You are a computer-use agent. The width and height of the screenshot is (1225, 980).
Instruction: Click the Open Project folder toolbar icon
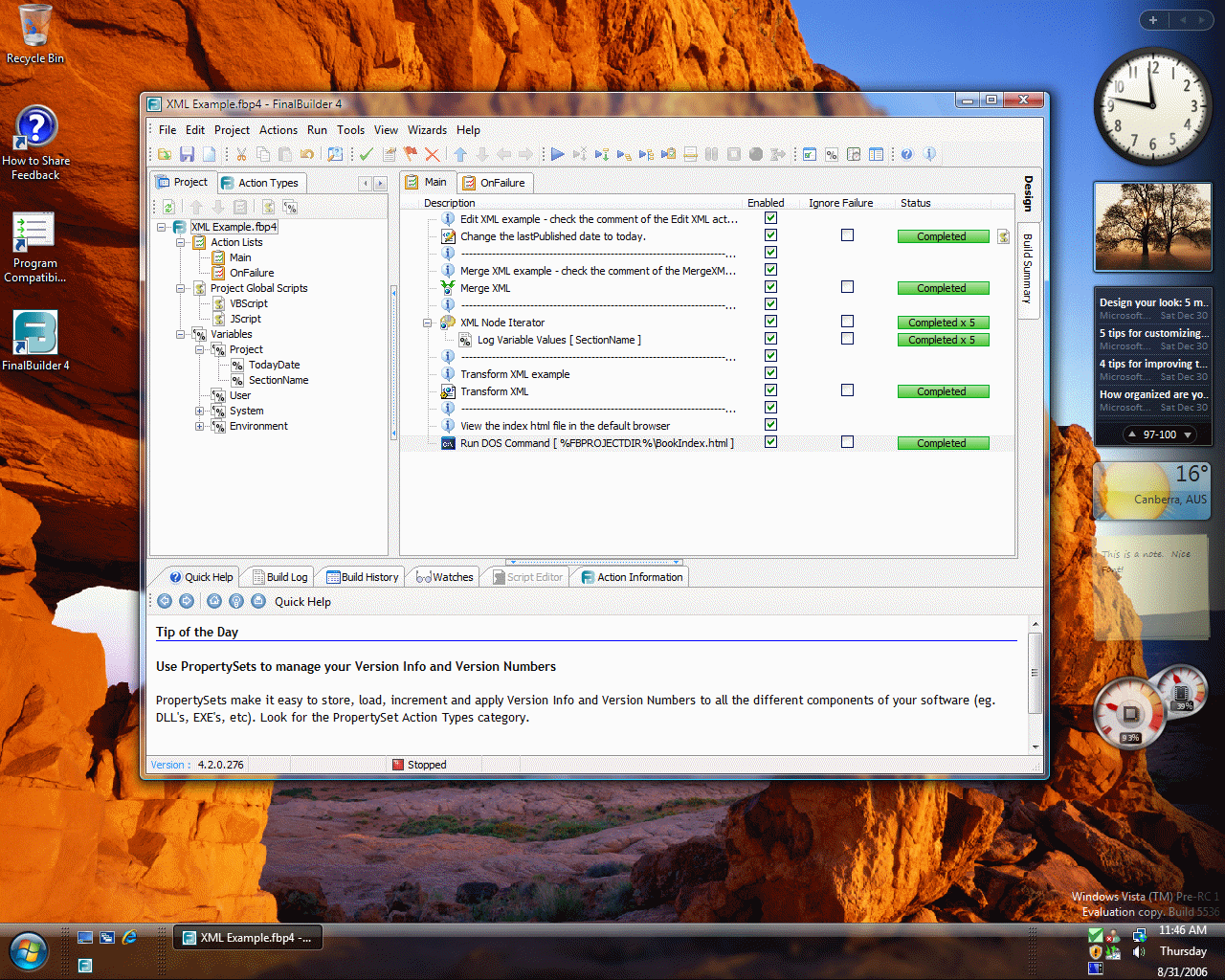point(165,154)
